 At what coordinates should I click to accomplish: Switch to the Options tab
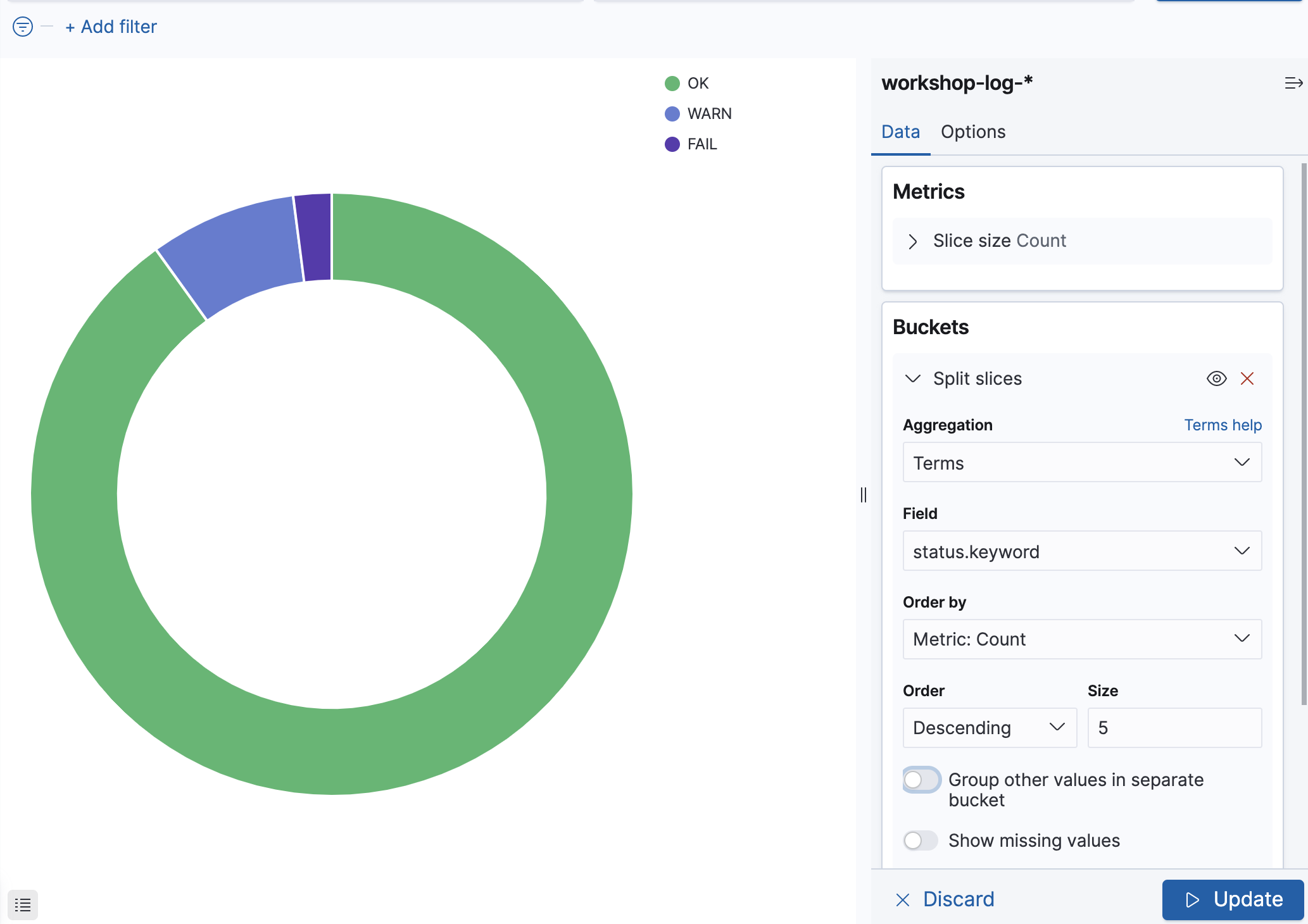[973, 132]
